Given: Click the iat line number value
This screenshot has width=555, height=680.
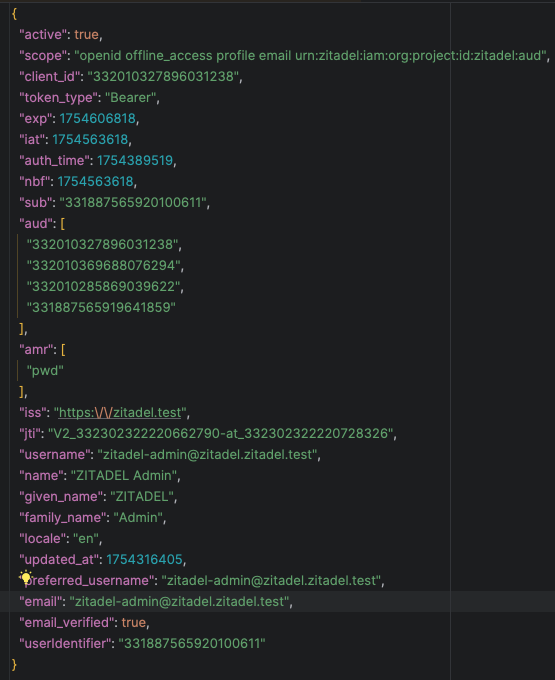Looking at the screenshot, I should click(x=90, y=139).
